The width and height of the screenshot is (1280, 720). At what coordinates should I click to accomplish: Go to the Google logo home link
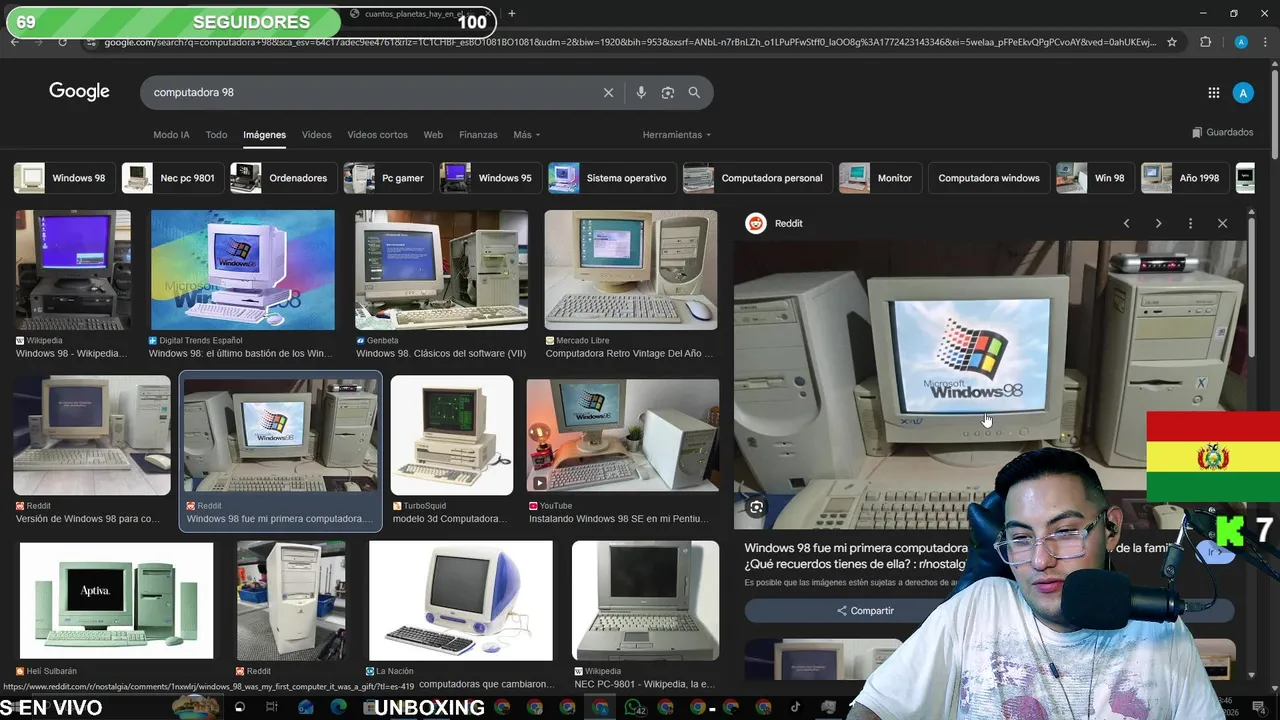[x=79, y=92]
